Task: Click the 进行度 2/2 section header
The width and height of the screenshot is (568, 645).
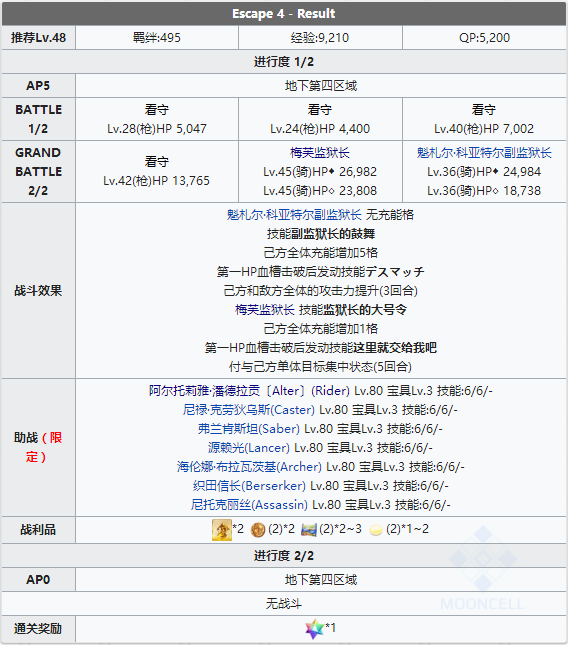Action: pyautogui.click(x=284, y=556)
